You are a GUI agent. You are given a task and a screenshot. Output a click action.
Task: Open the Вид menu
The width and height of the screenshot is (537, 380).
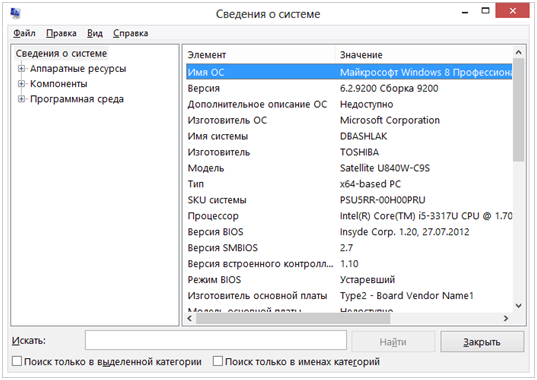click(x=95, y=33)
